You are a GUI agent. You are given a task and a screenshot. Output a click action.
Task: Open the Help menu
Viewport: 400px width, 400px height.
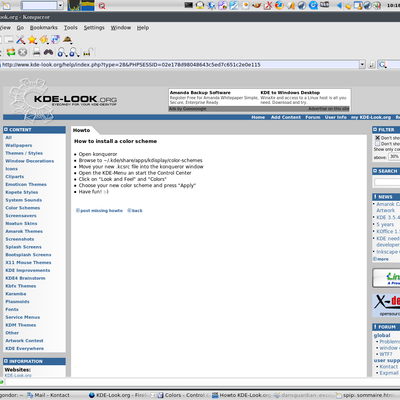point(143,28)
